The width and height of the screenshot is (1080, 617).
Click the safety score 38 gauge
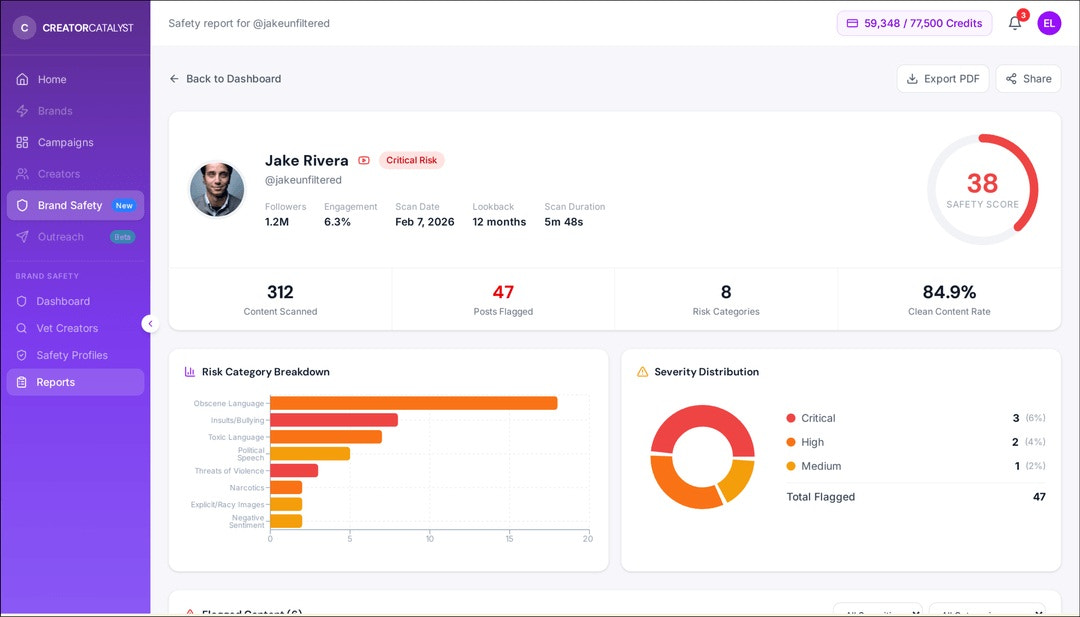982,189
